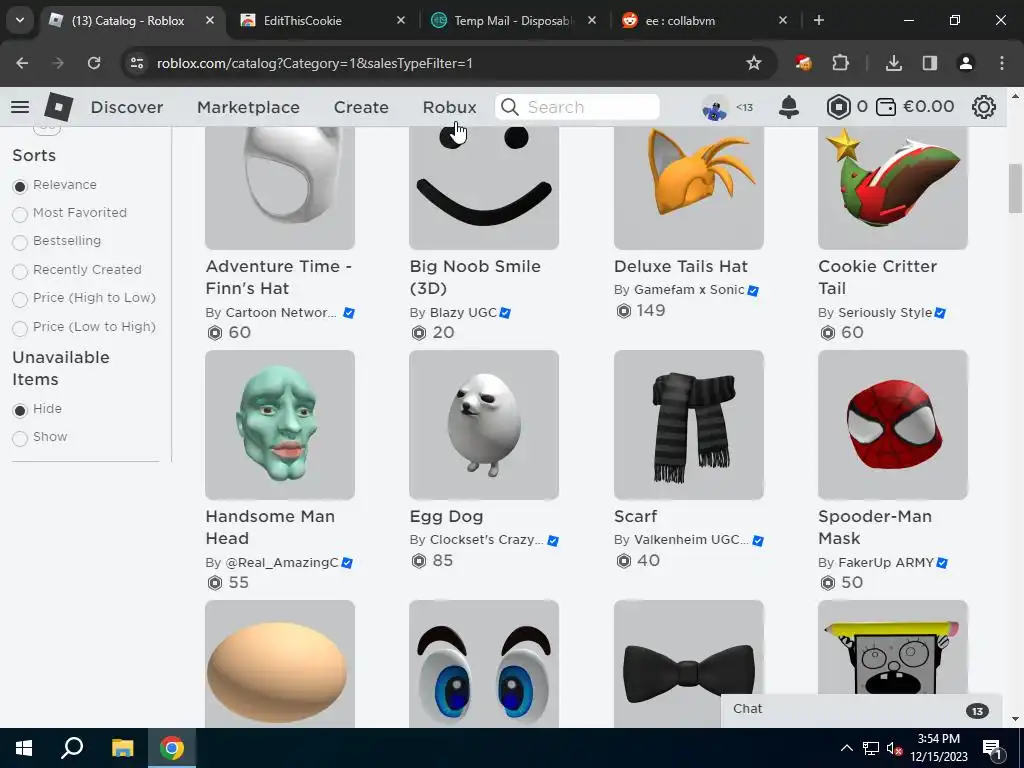The width and height of the screenshot is (1024, 768).
Task: Open the Scarf item thumbnail
Action: tap(689, 425)
